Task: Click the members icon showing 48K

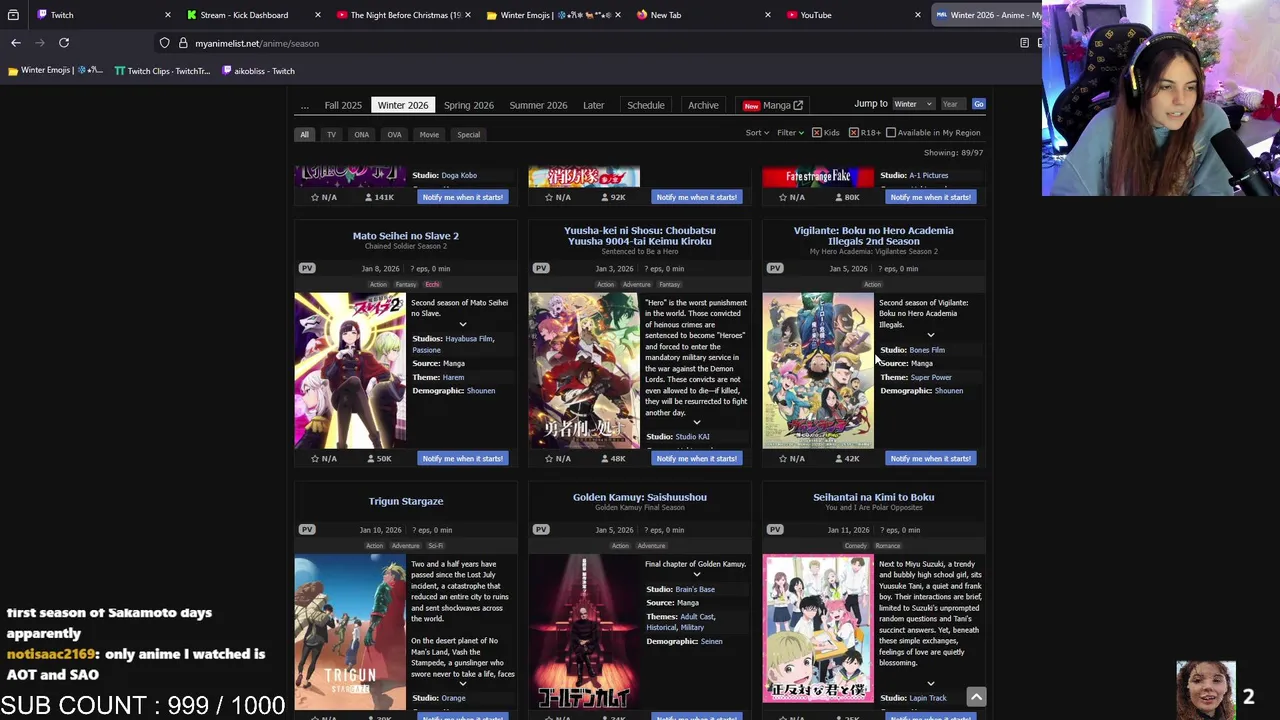Action: [605, 458]
